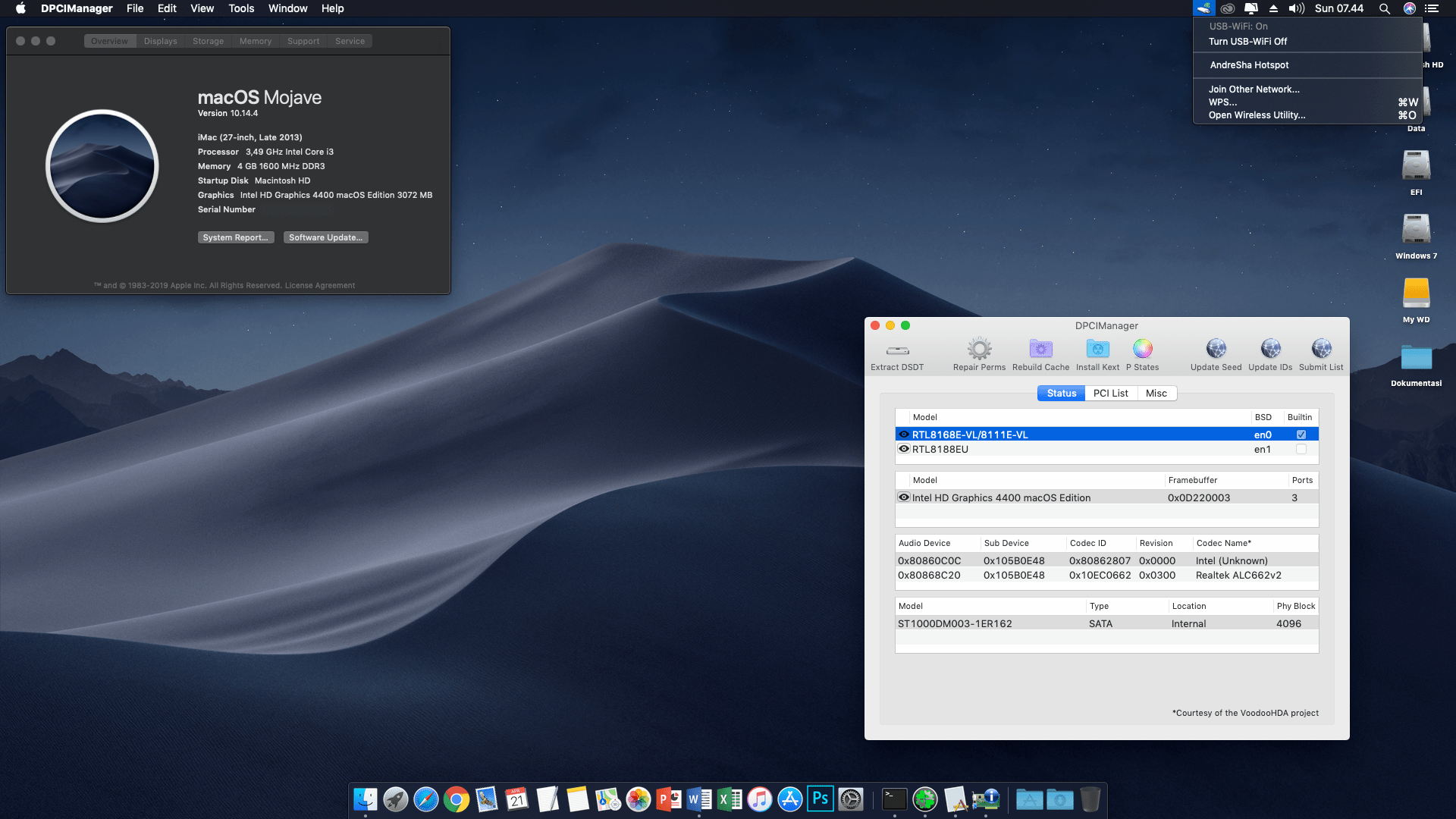Screen dimensions: 1456x819
Task: Click the Update IDs icon
Action: (1270, 350)
